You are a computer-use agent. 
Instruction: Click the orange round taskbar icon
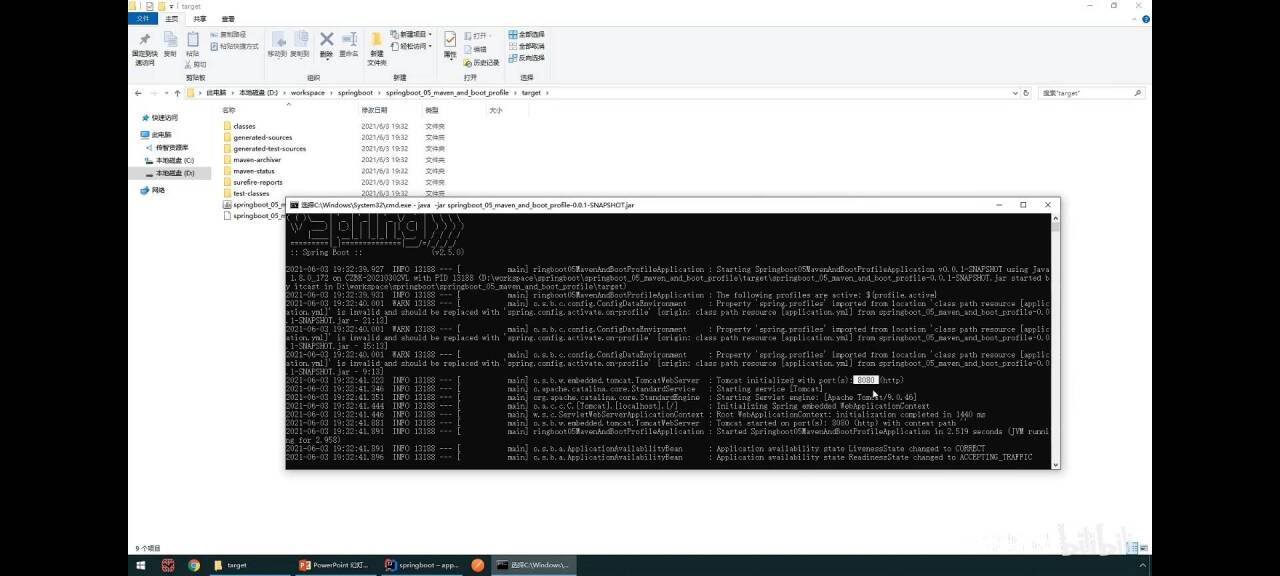[478, 565]
